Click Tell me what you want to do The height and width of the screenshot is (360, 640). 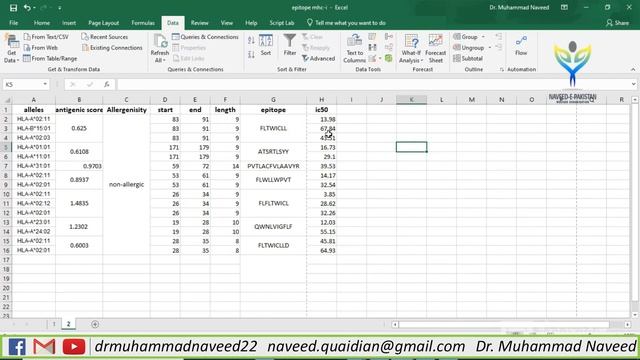(x=347, y=23)
